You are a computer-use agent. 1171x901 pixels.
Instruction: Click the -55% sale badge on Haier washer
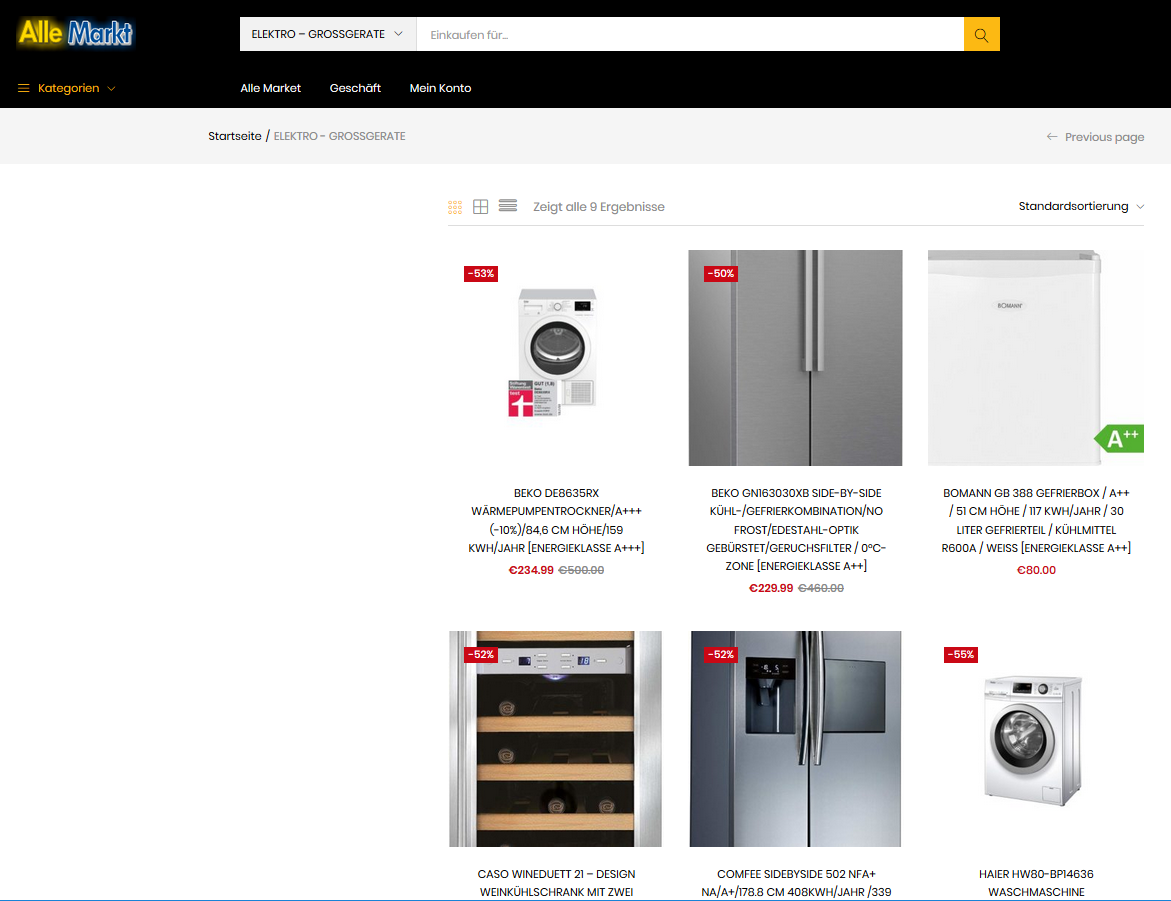(961, 654)
